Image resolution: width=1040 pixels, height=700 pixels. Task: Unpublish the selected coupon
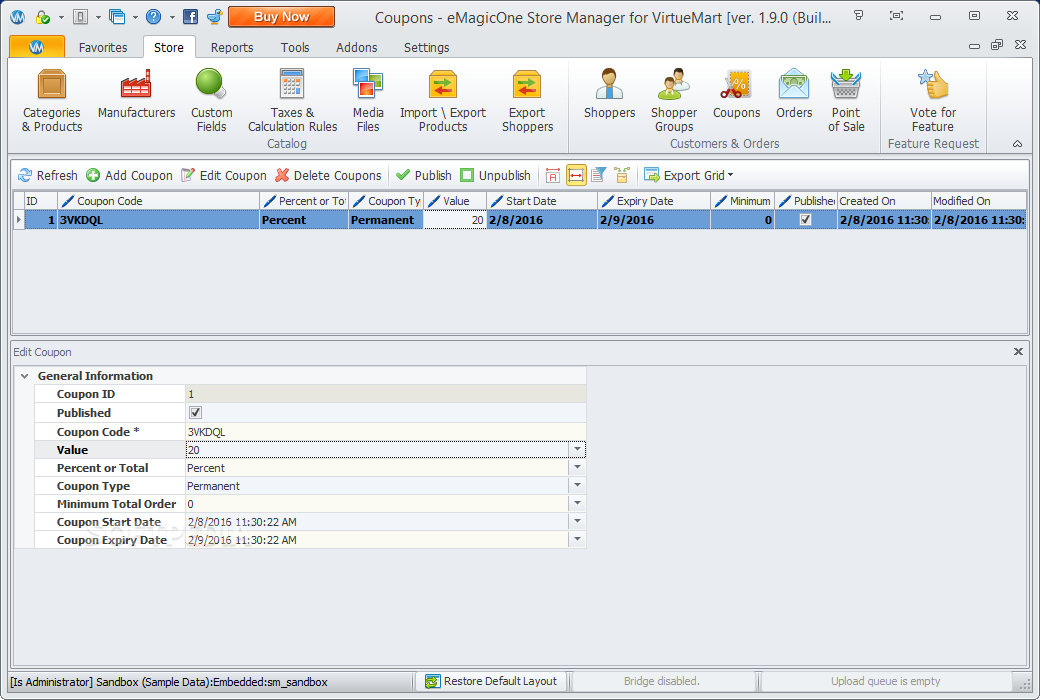495,175
